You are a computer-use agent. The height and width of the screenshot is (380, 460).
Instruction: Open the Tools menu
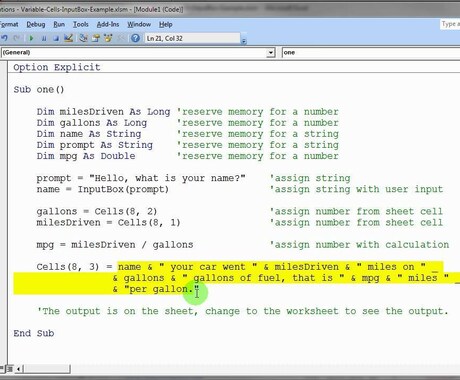[x=81, y=24]
